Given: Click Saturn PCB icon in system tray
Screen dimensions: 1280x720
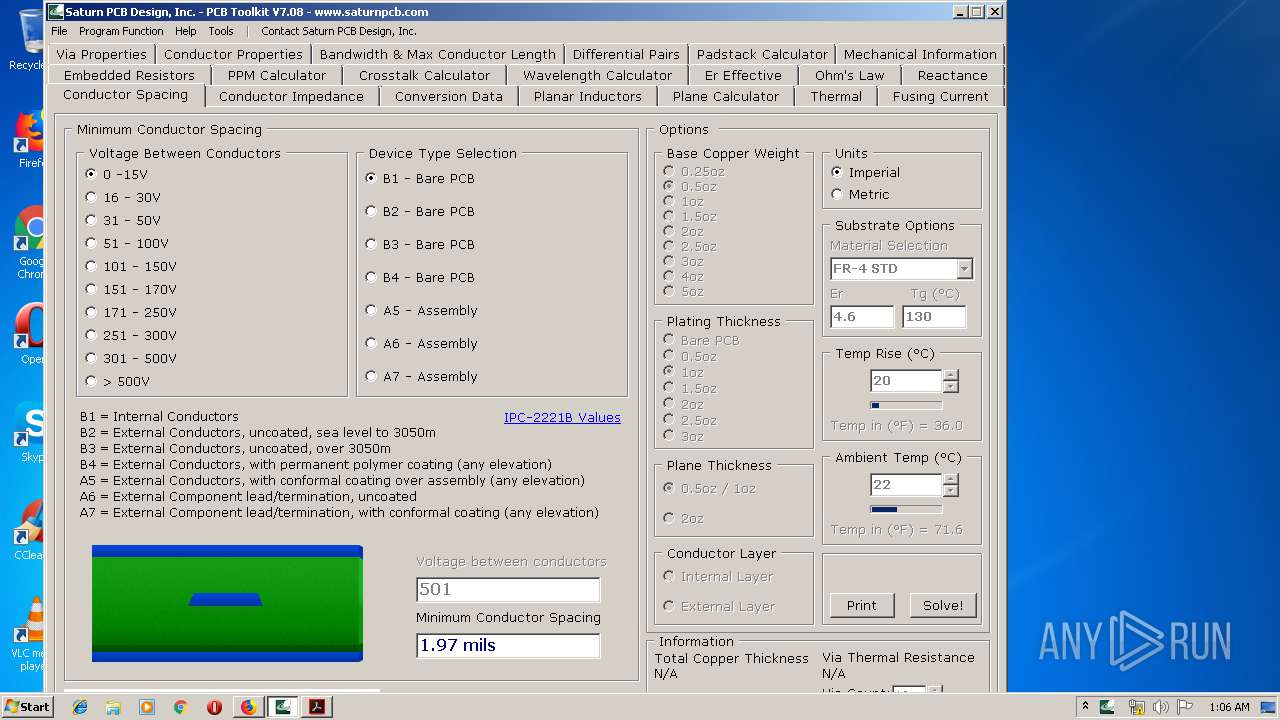Looking at the screenshot, I should point(1108,707).
